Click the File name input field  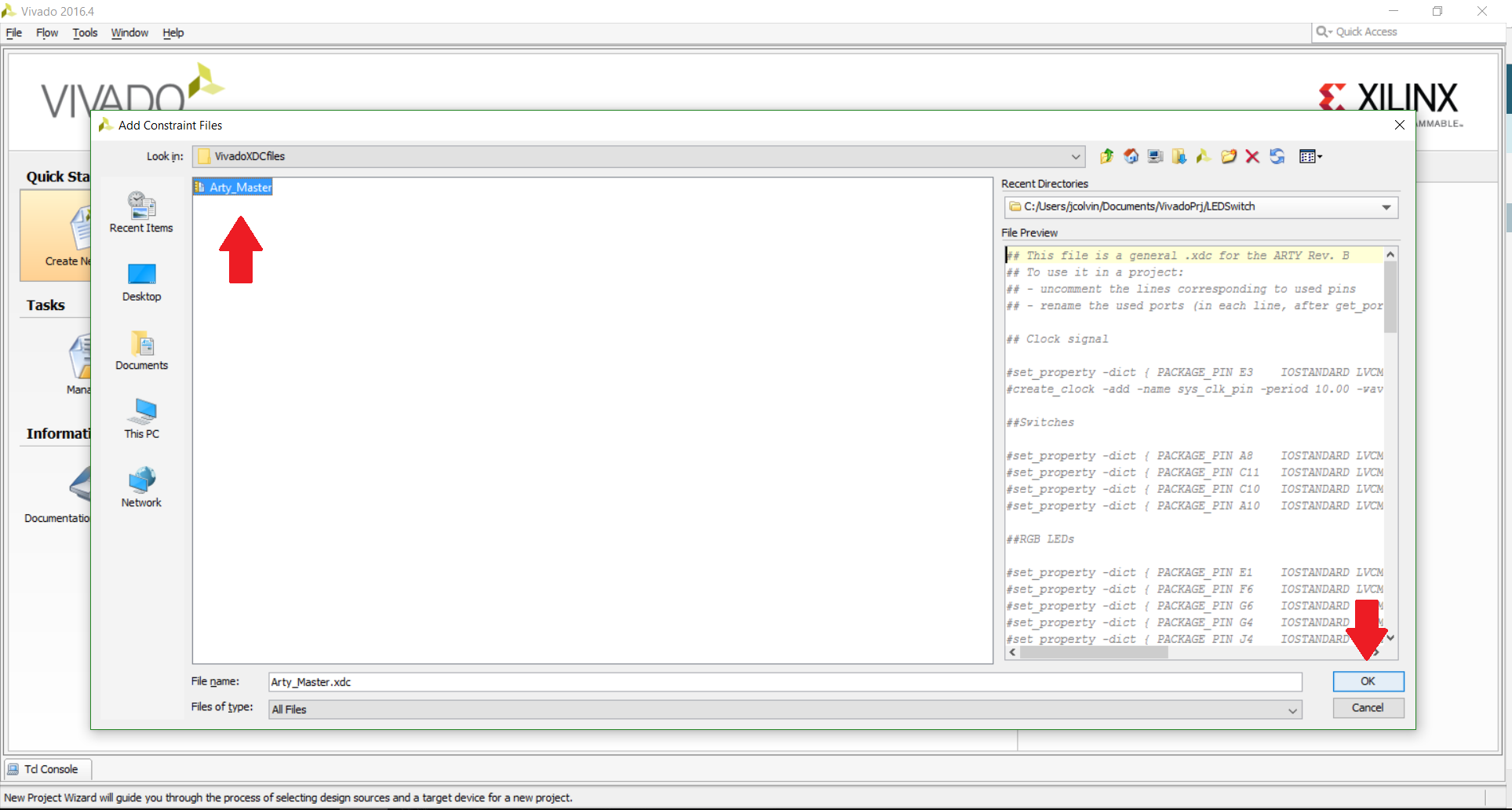(785, 682)
